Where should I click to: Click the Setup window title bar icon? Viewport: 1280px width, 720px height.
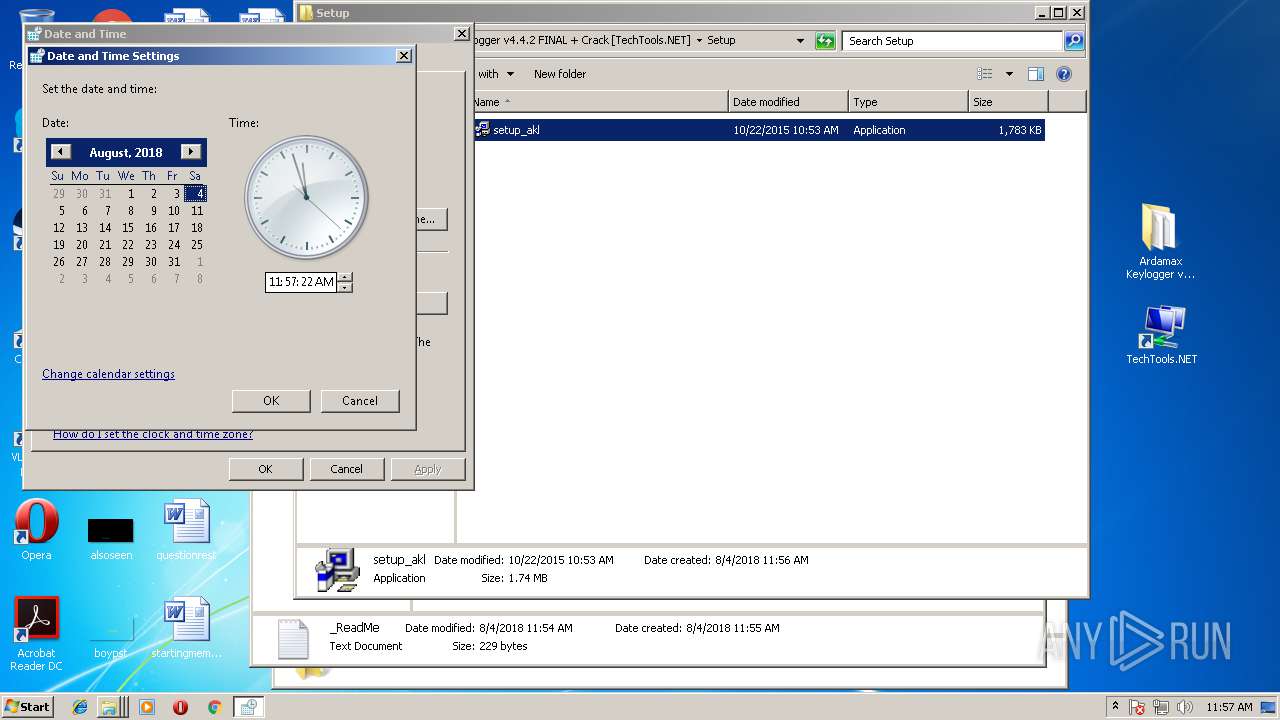(305, 13)
